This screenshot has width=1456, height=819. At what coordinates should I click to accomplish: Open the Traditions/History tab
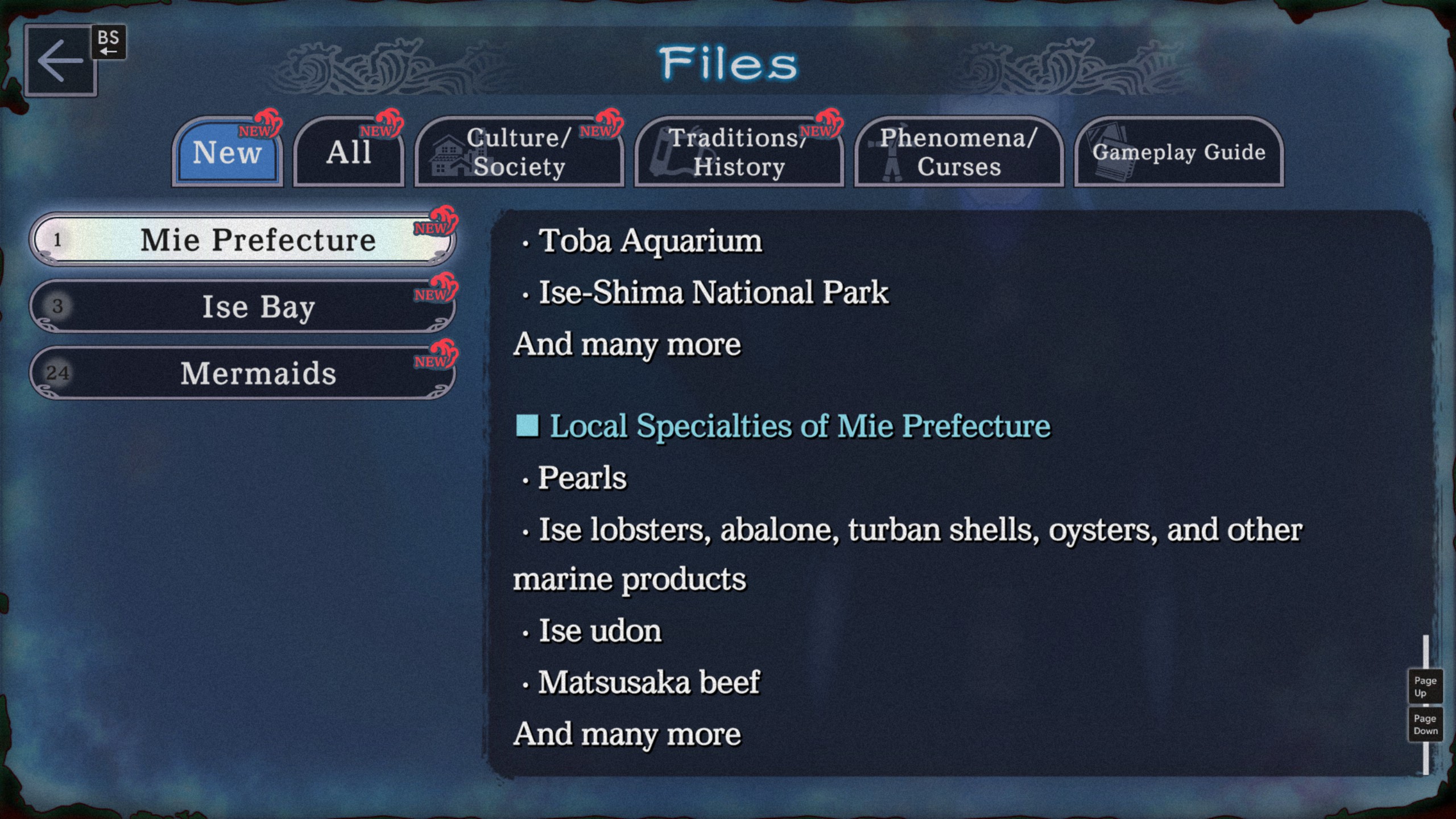pos(738,152)
